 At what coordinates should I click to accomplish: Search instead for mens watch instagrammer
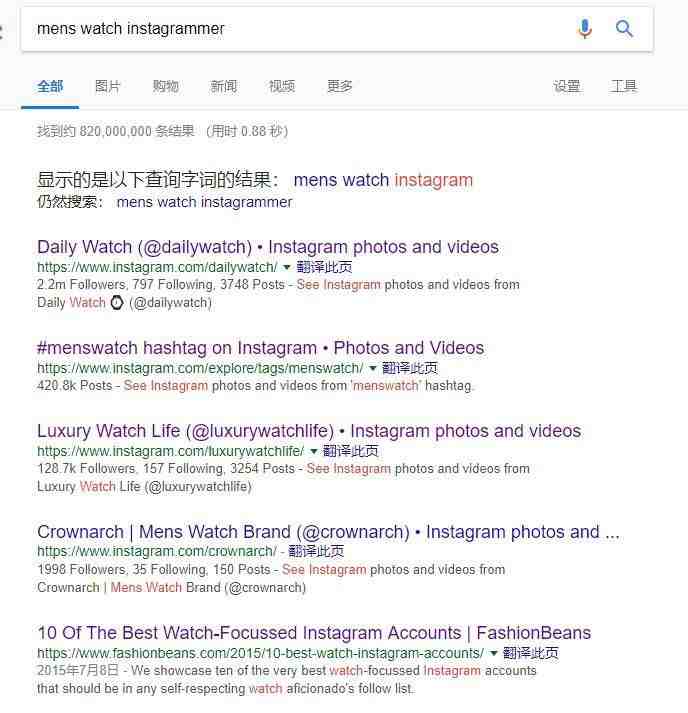[204, 202]
